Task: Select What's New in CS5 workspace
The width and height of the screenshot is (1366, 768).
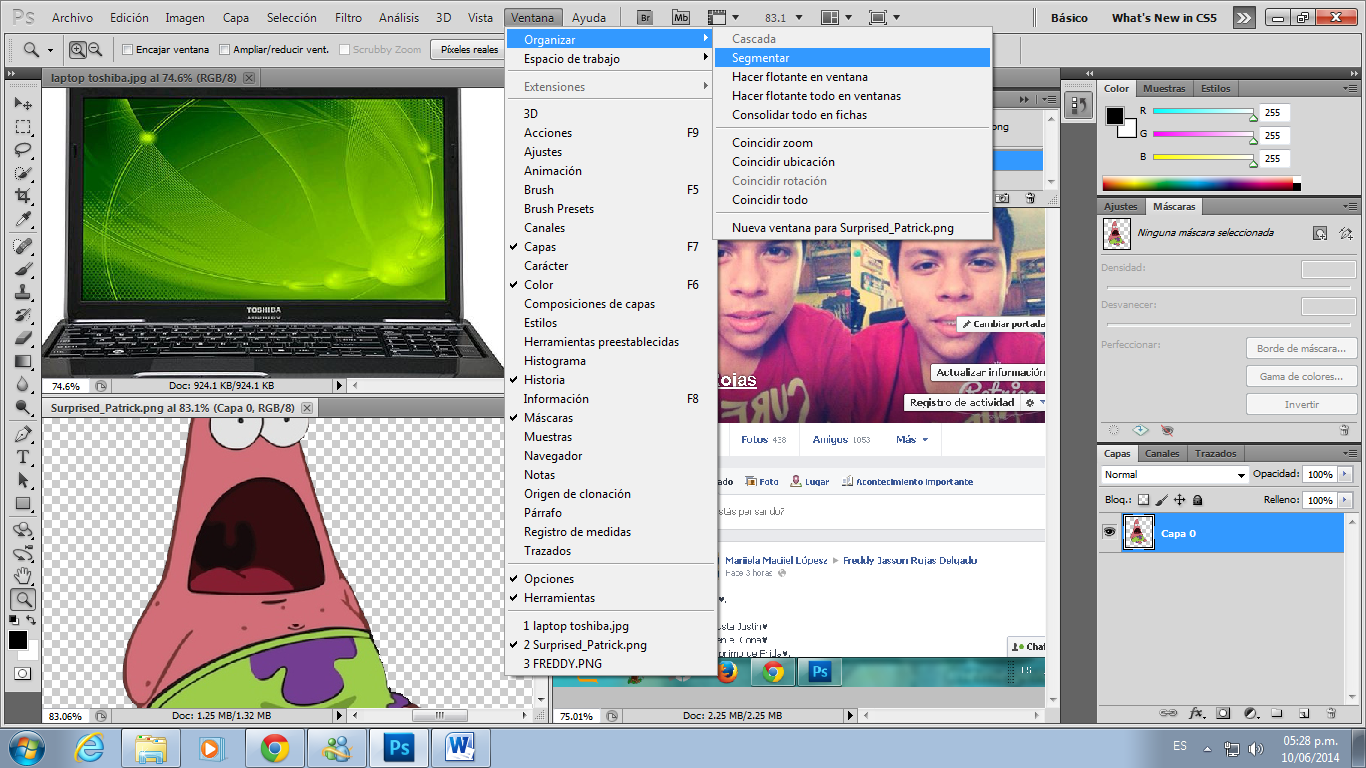Action: pyautogui.click(x=1164, y=17)
